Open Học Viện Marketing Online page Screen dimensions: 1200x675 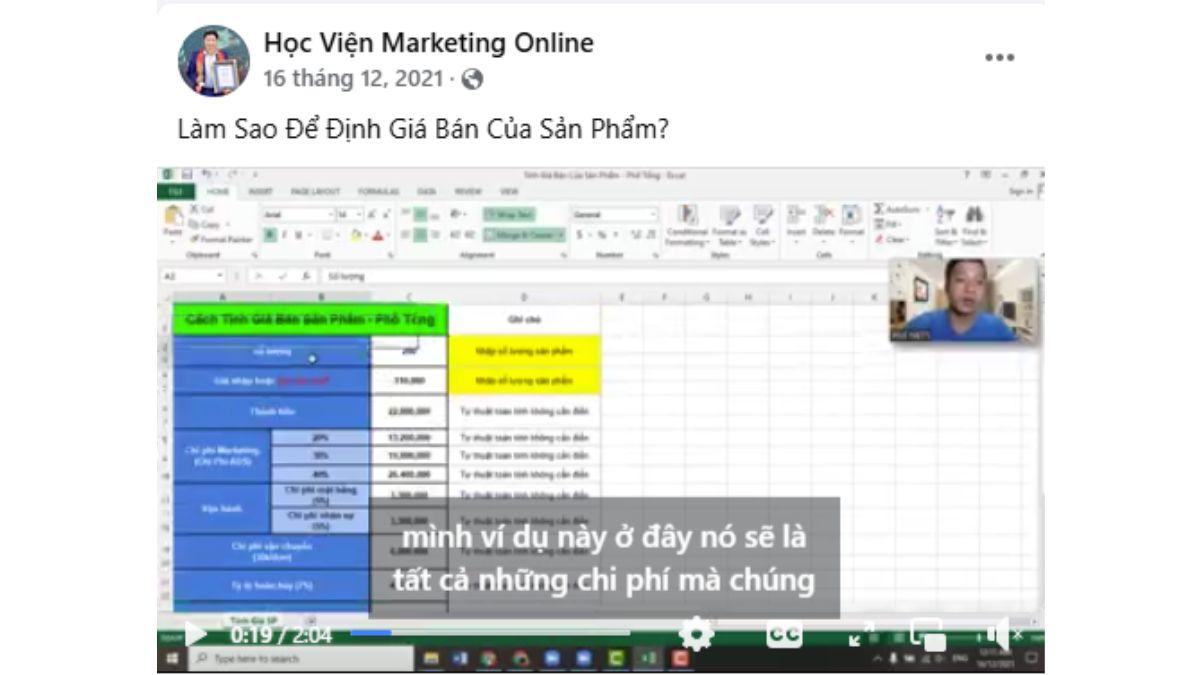click(x=428, y=43)
